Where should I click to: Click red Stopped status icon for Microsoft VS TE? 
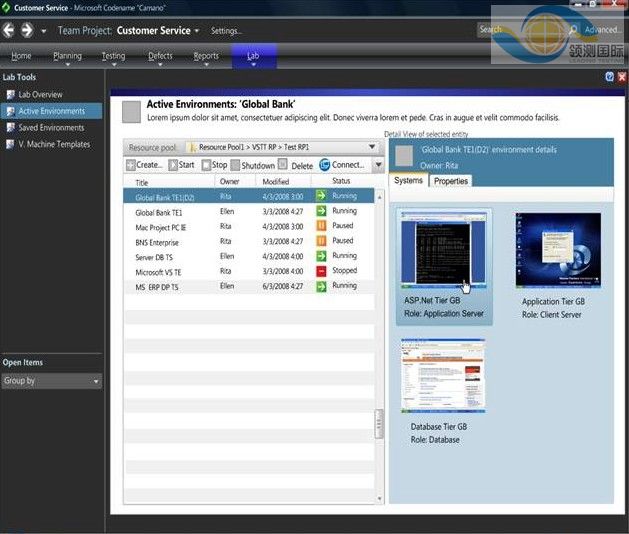[x=321, y=271]
